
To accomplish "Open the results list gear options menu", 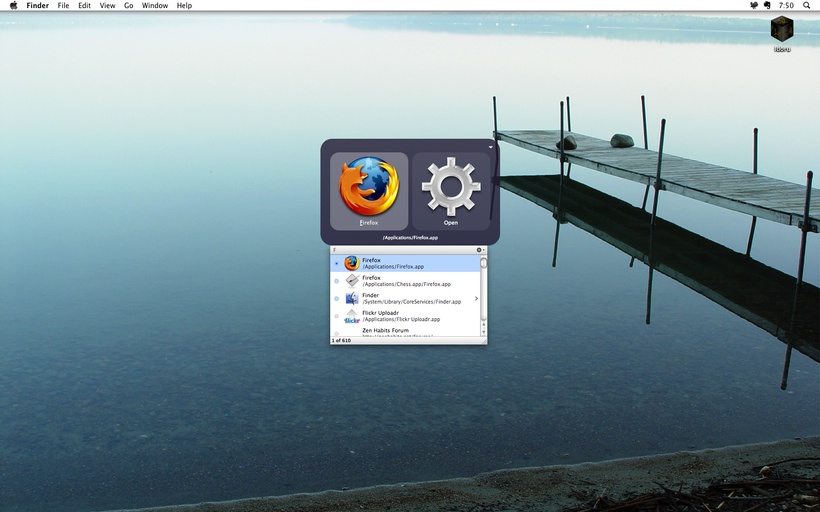I will tap(480, 250).
